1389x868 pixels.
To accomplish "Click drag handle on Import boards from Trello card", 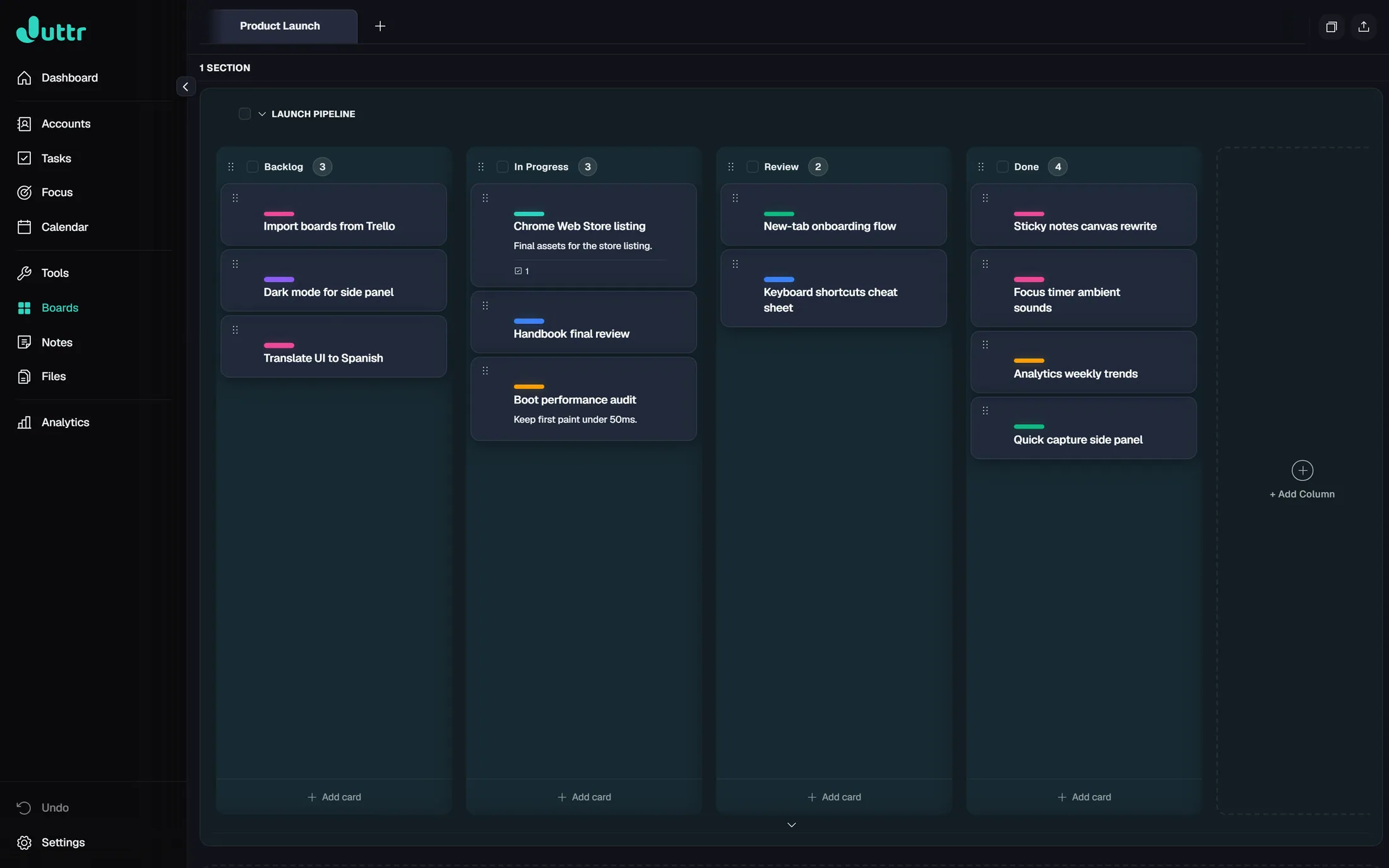I will coord(235,198).
